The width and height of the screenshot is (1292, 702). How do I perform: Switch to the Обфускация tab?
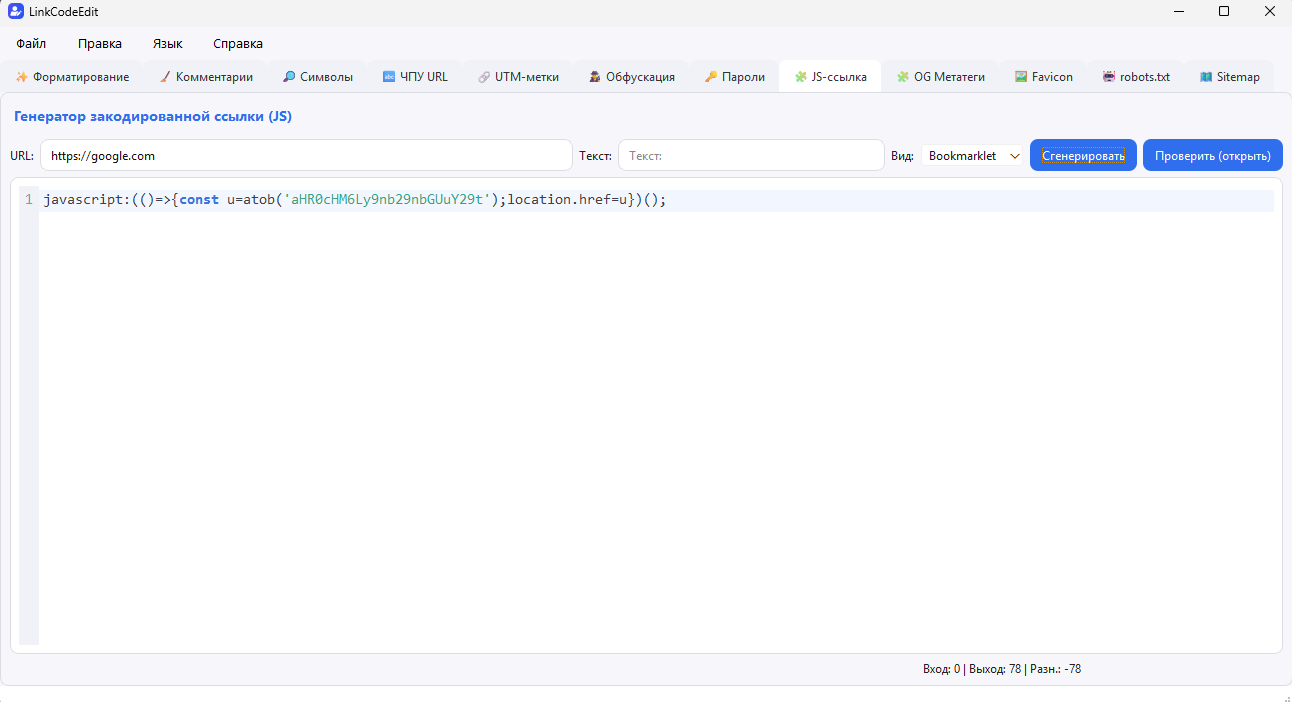[x=632, y=77]
